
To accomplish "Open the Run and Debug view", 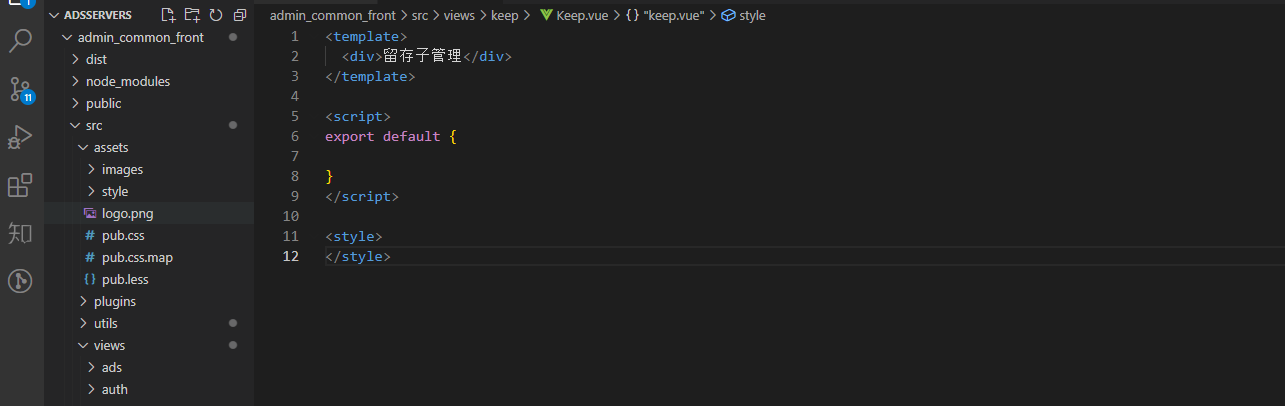I will 20,138.
